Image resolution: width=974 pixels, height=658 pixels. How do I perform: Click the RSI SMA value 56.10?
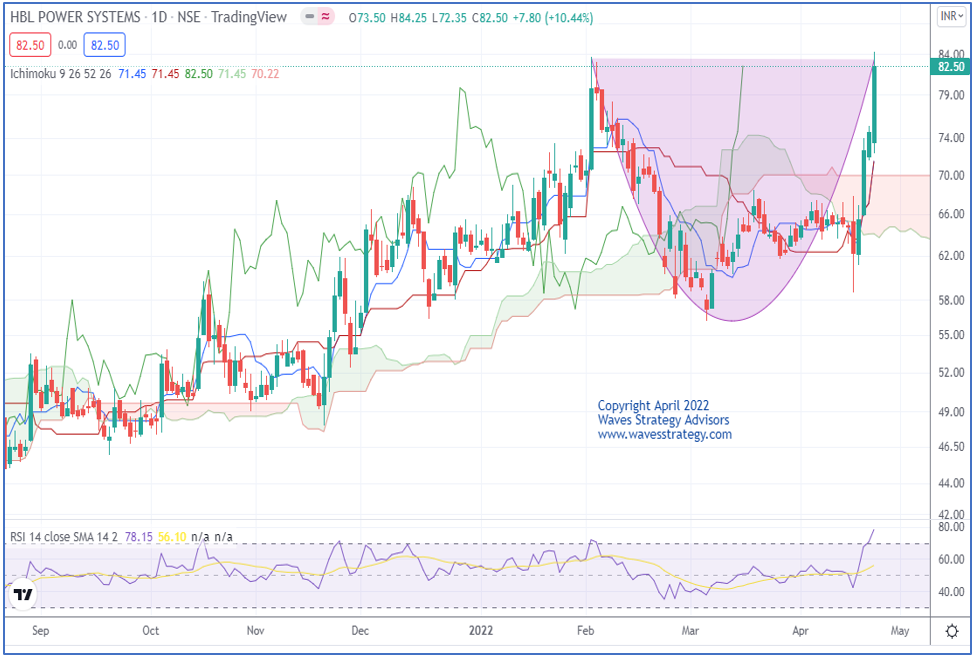click(x=174, y=536)
